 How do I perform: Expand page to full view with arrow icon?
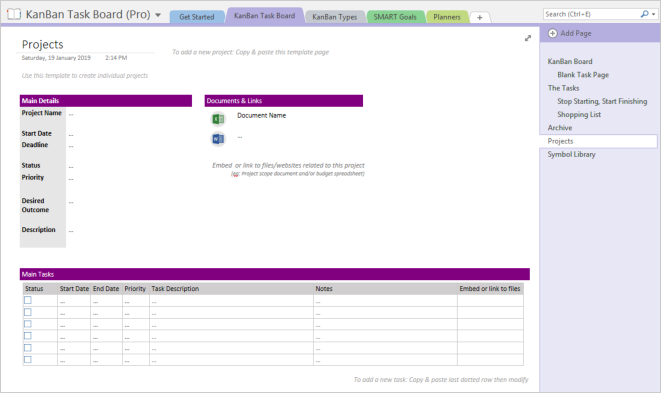point(528,38)
